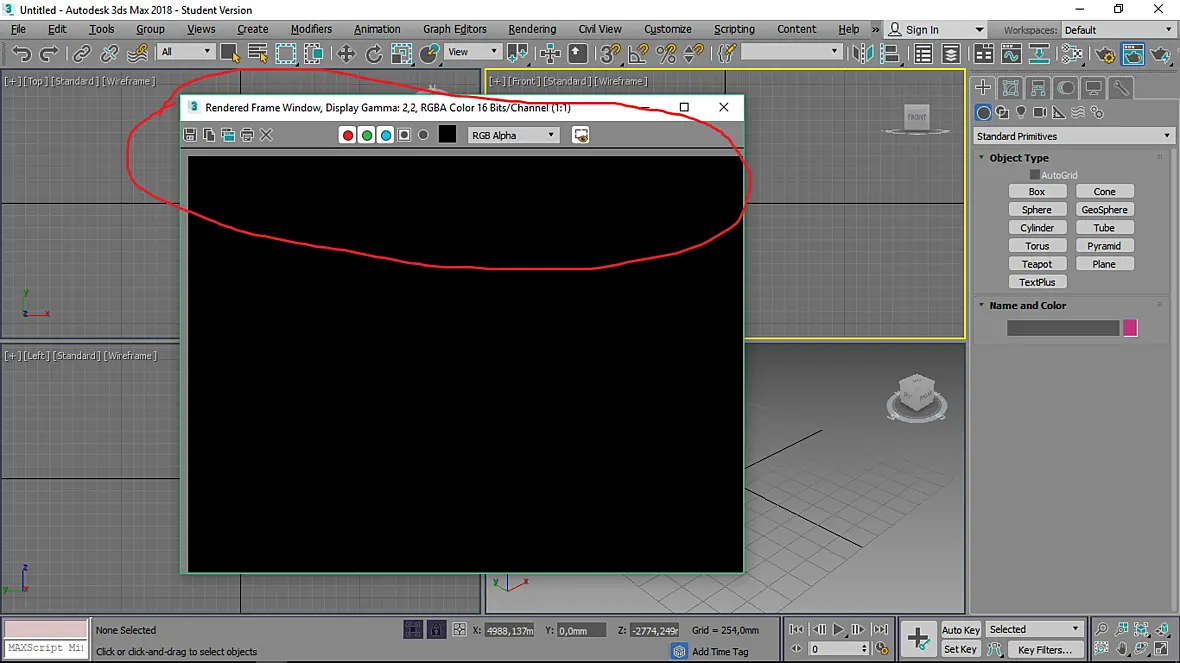Switch to the Utilities wrench tab

pyautogui.click(x=1121, y=88)
